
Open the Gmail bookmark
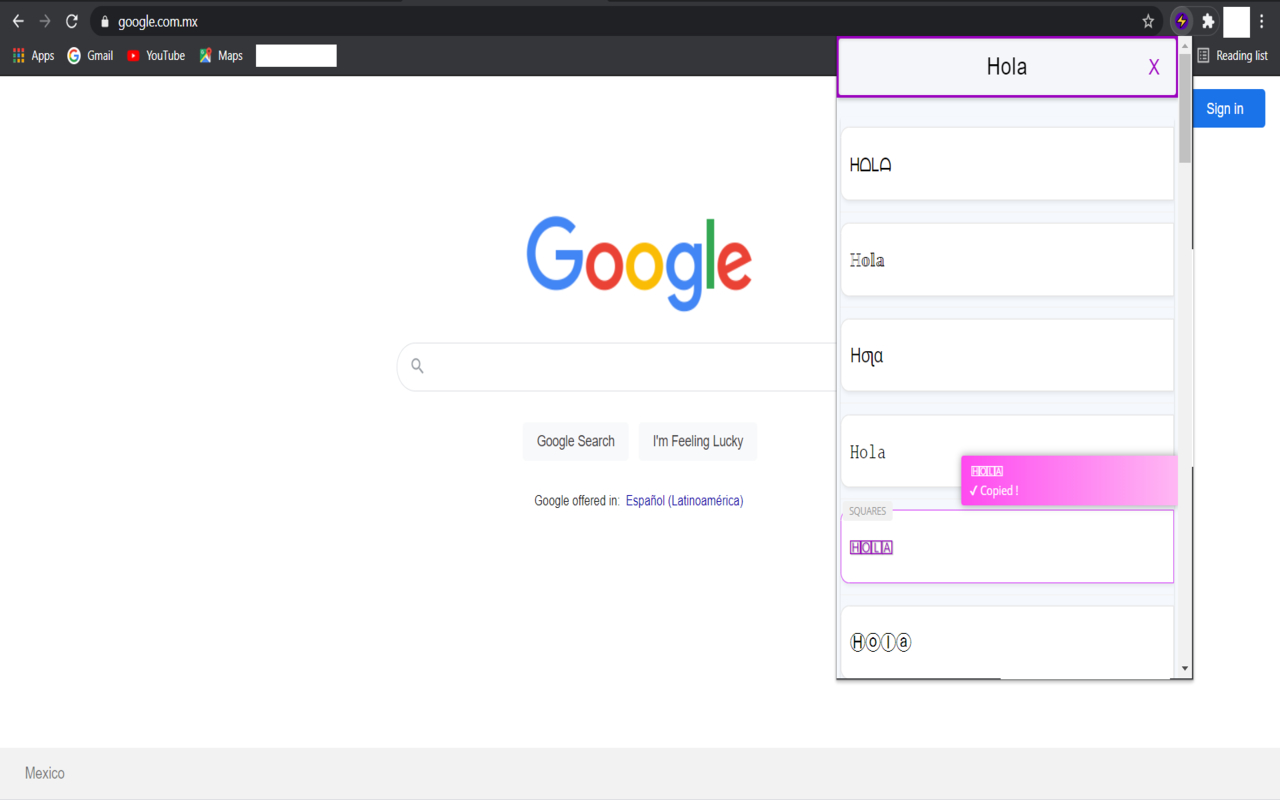(90, 56)
